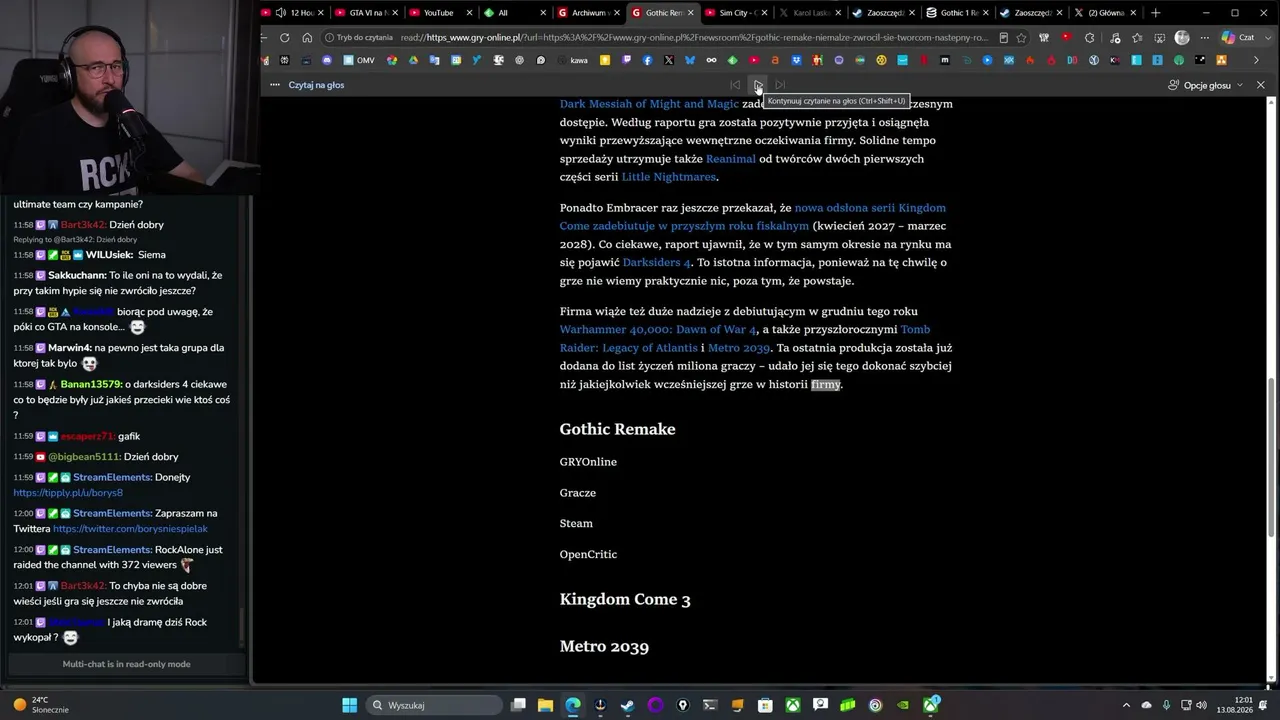Viewport: 1280px width, 720px height.
Task: Expand the bookmarks bar overflow chevron
Action: 1256,60
